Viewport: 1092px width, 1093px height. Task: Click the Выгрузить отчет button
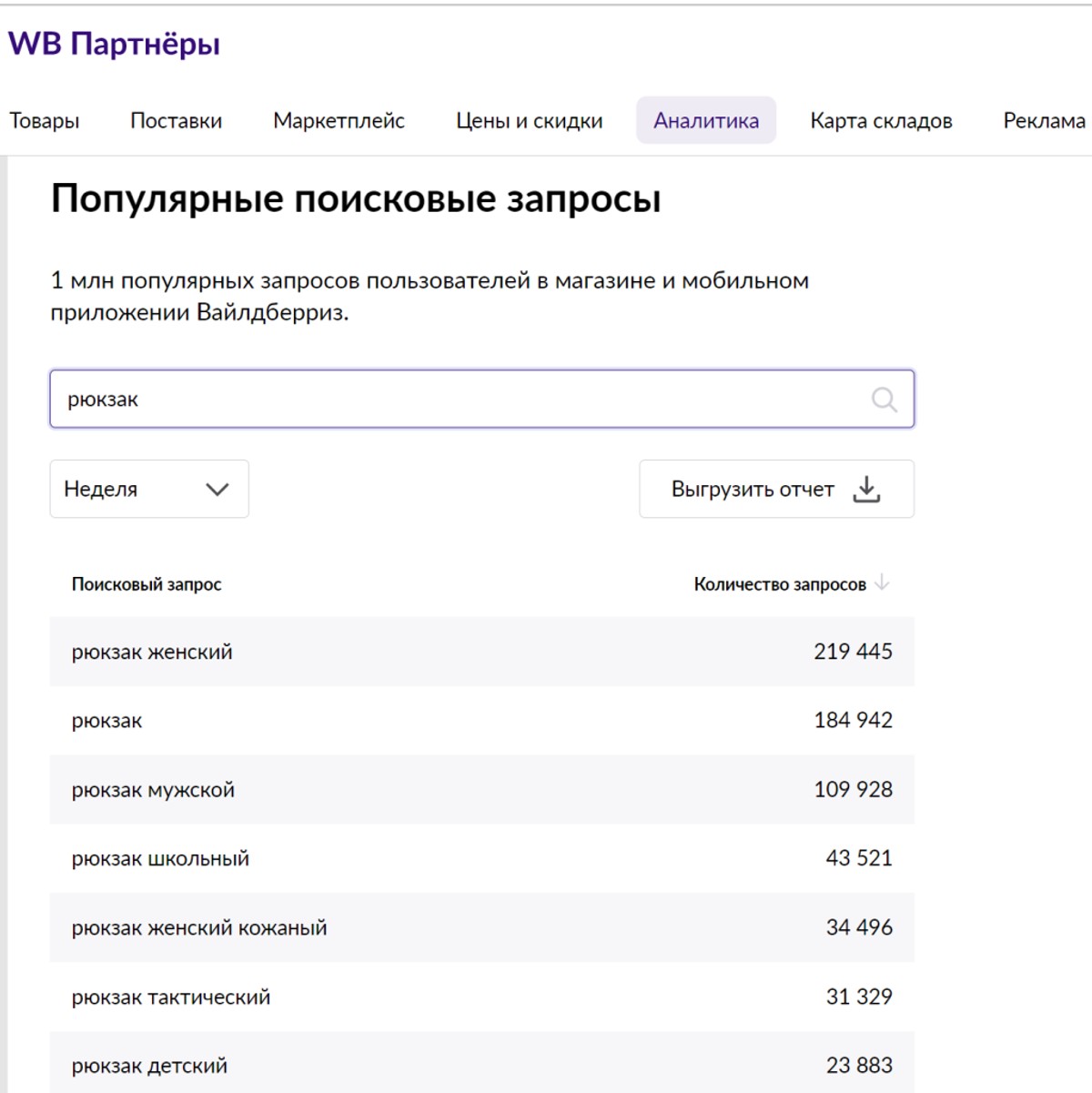pyautogui.click(x=776, y=489)
